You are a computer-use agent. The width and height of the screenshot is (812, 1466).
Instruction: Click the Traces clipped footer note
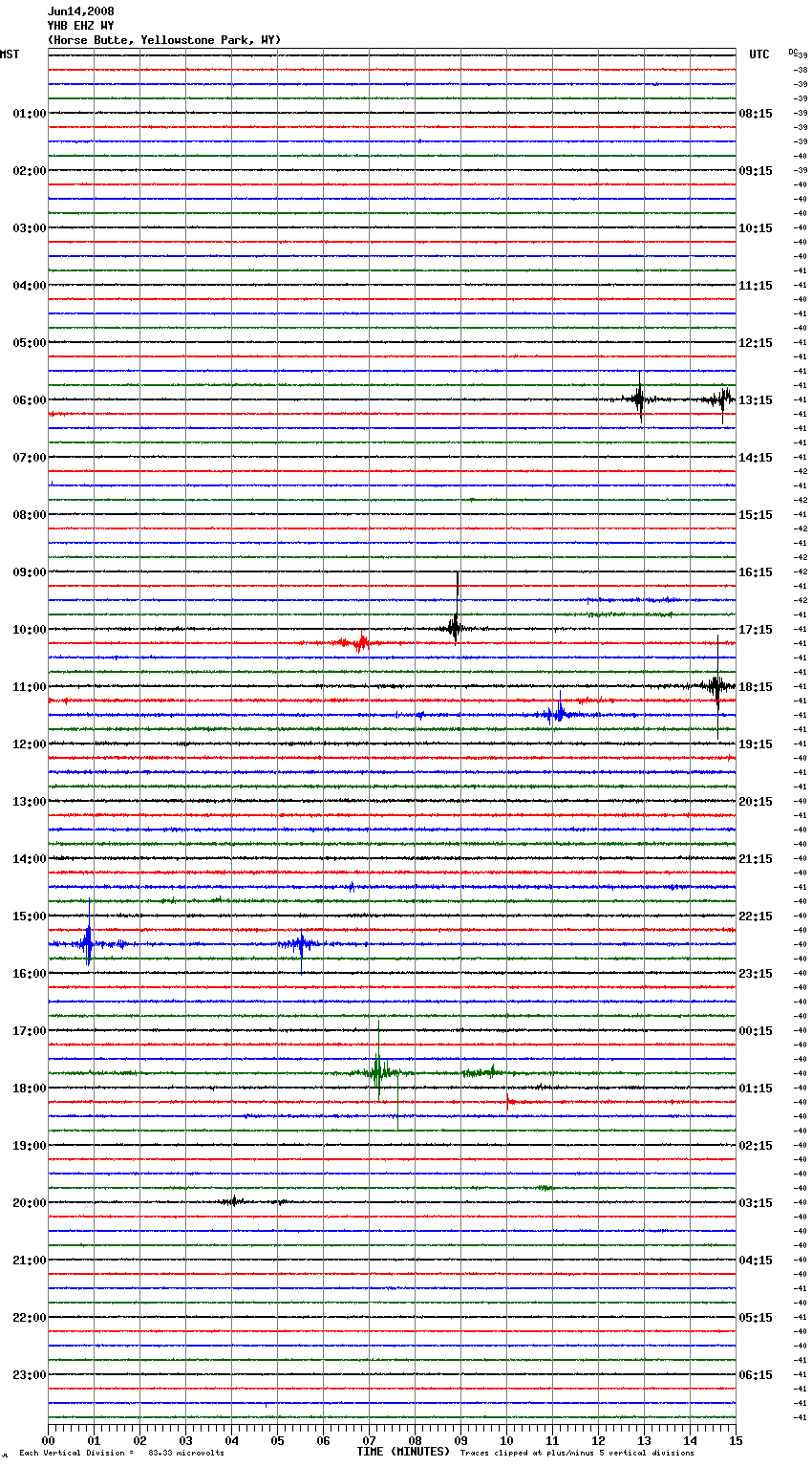point(577,1454)
